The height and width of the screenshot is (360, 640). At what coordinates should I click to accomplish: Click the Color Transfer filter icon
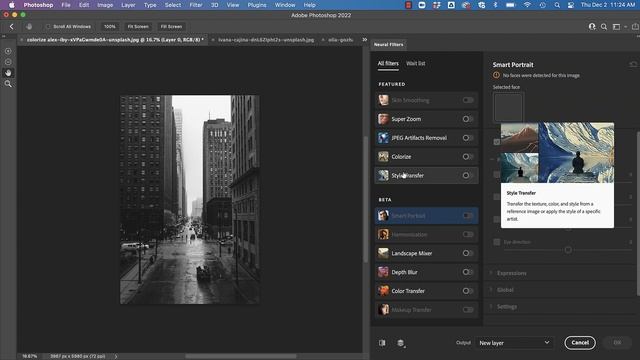[383, 291]
